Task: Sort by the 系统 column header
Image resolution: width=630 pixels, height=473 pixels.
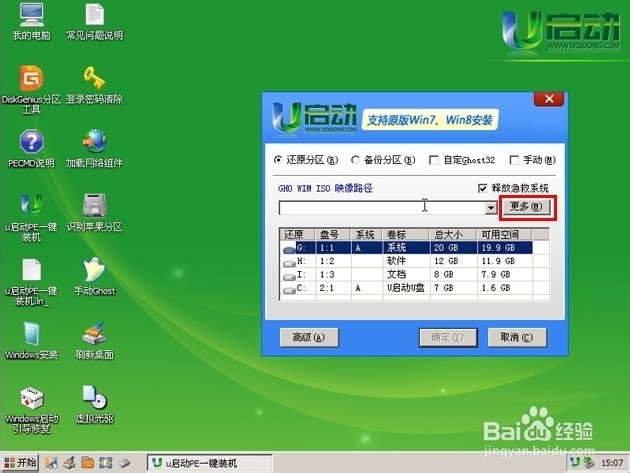Action: pos(366,234)
